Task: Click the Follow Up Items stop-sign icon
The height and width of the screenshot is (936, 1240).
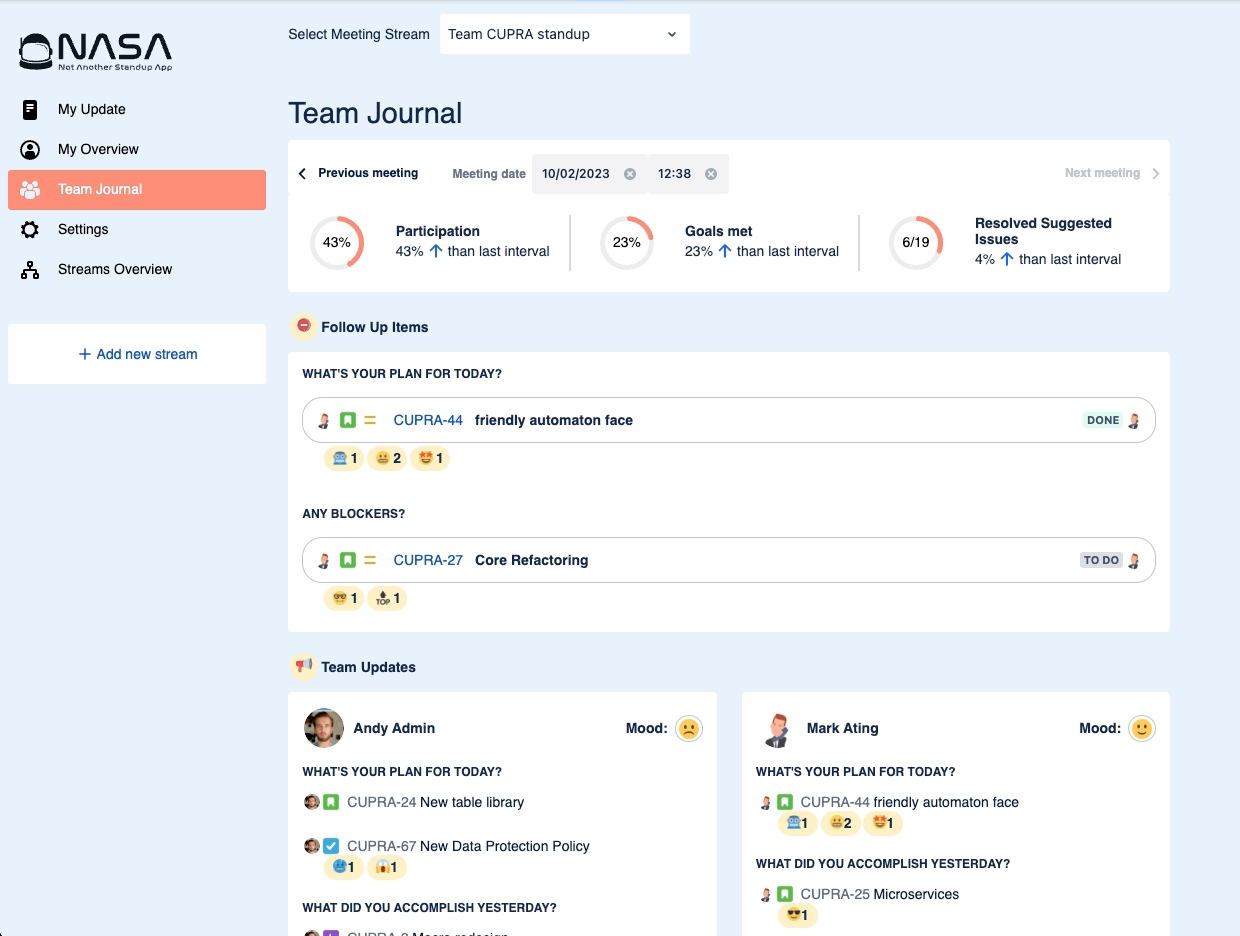Action: [x=303, y=326]
